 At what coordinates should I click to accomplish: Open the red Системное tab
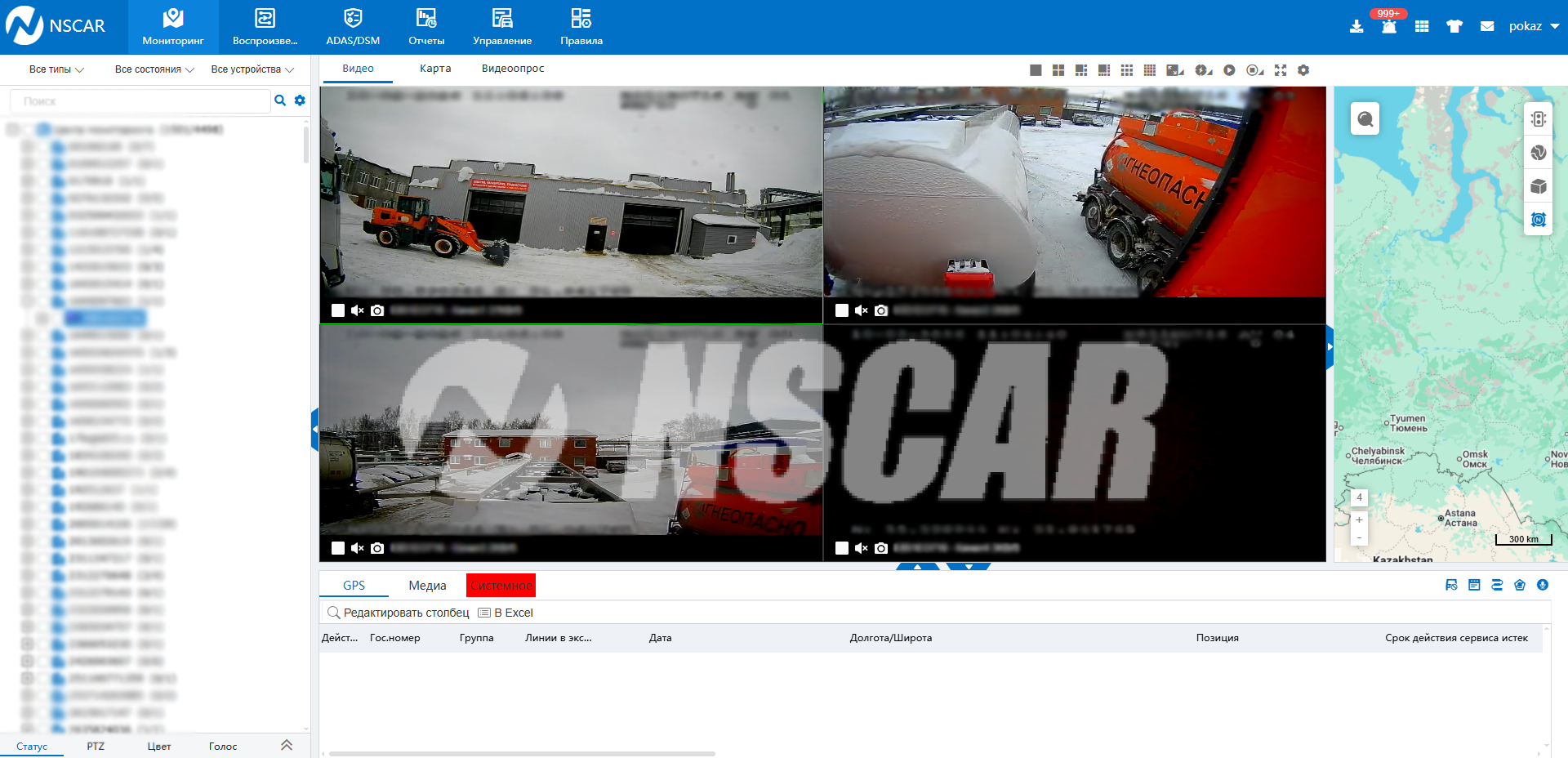(501, 586)
